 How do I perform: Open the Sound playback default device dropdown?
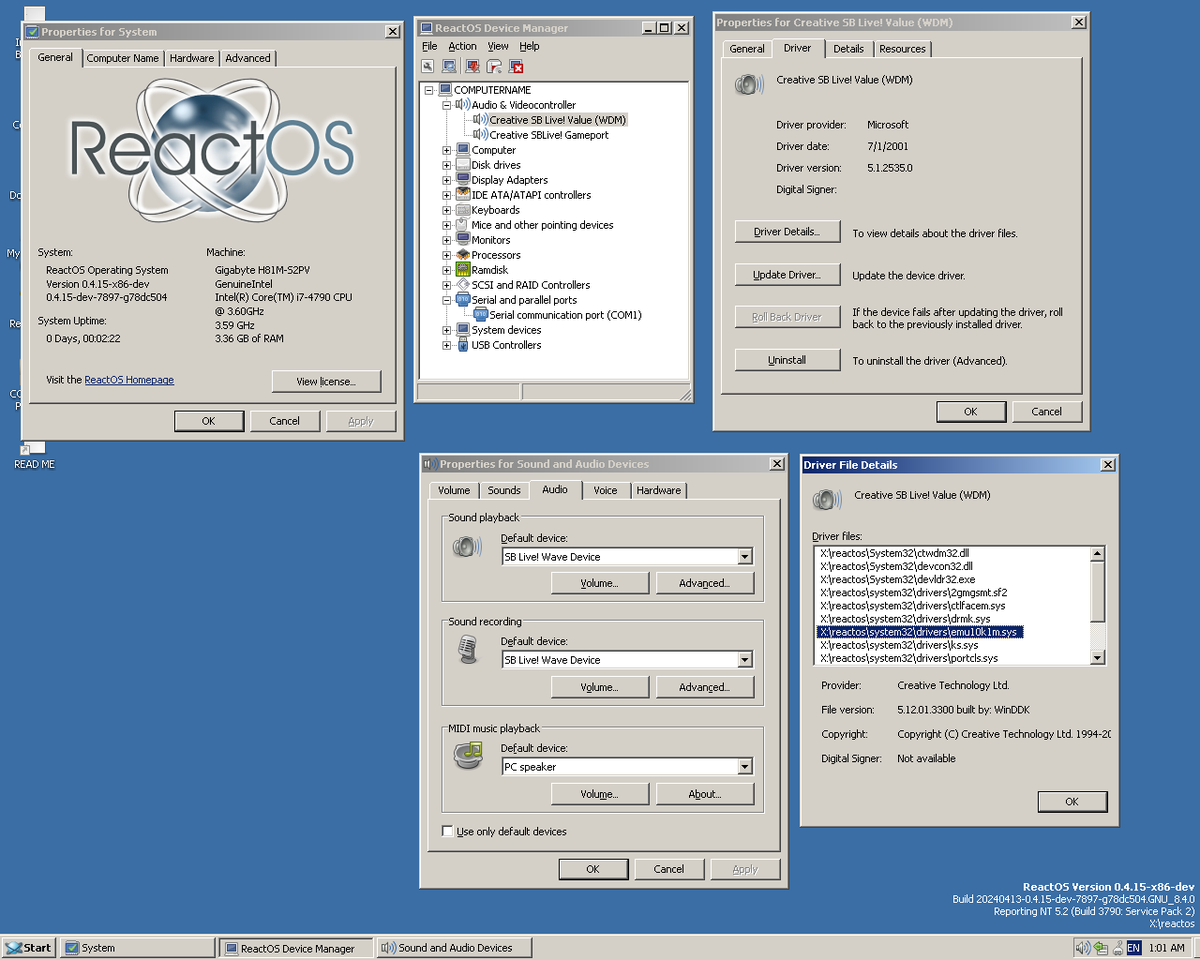pos(744,557)
